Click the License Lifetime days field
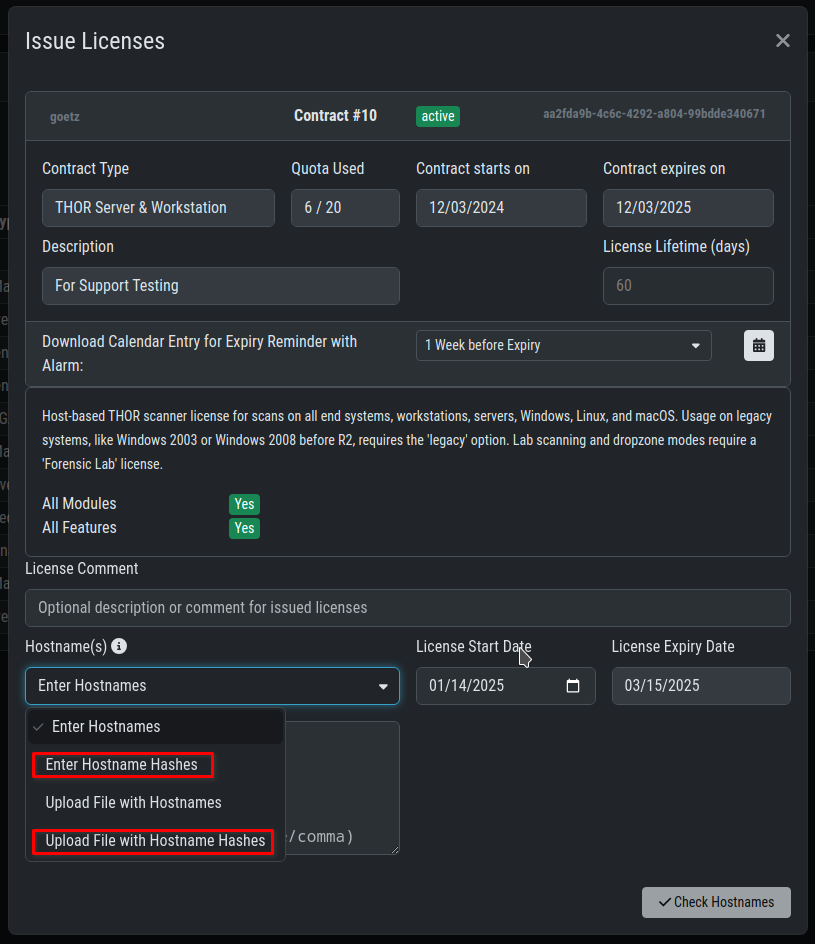Viewport: 815px width, 944px height. tap(688, 286)
